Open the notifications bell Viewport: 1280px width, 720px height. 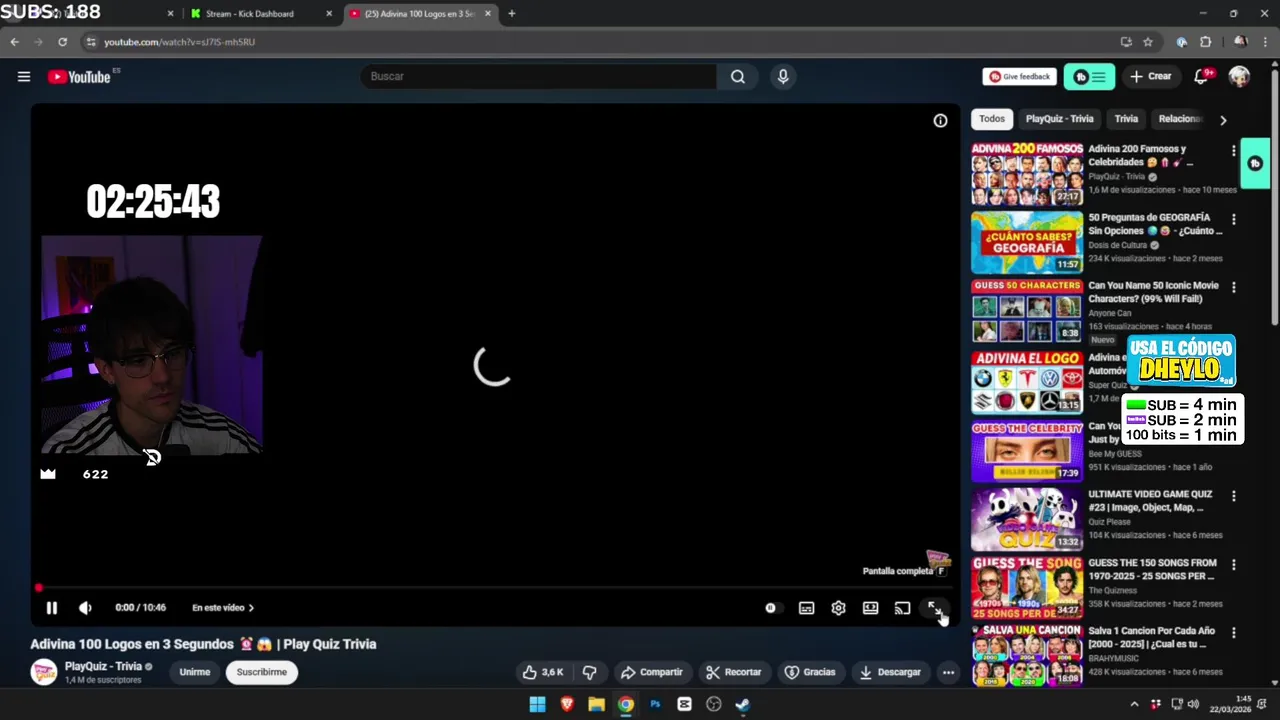pyautogui.click(x=1202, y=76)
